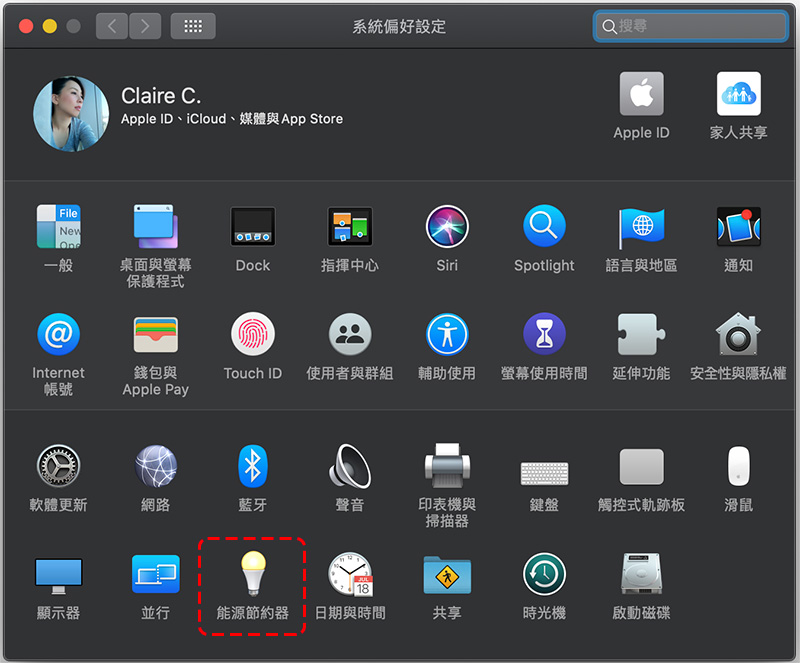This screenshot has width=800, height=663.
Task: Open Internet 帳號 preferences
Action: coord(59,334)
